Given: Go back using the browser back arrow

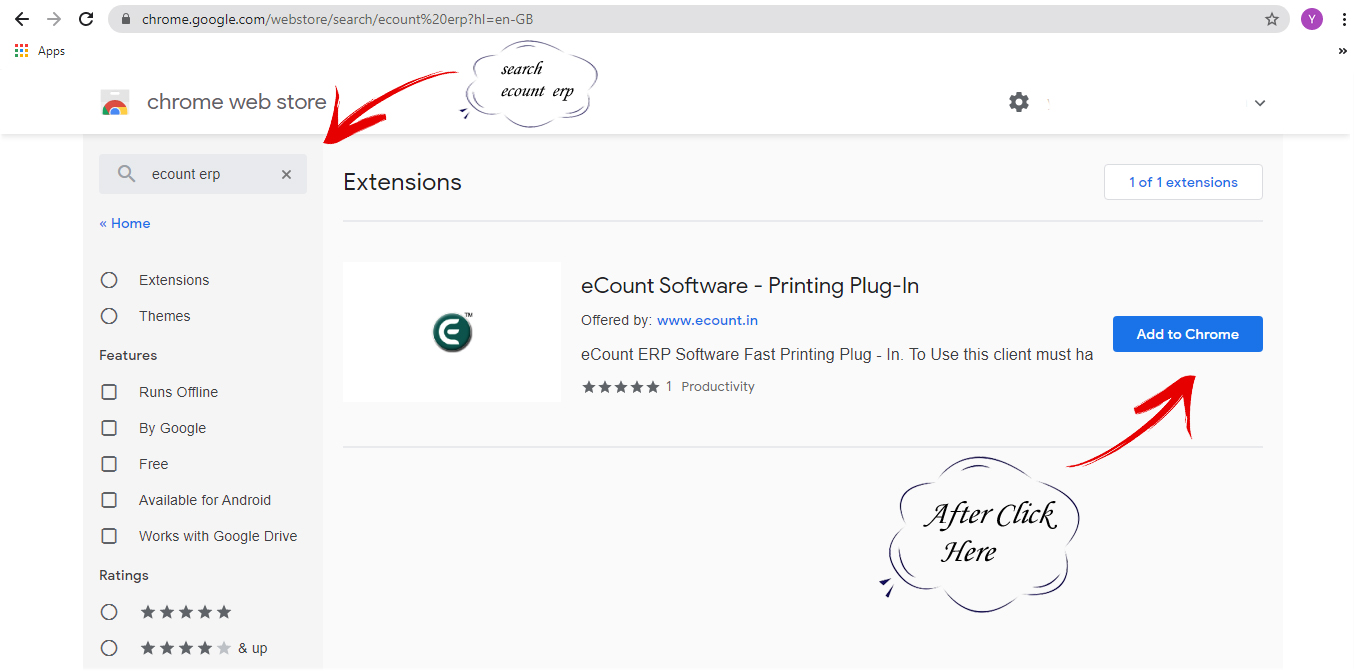Looking at the screenshot, I should pos(22,19).
